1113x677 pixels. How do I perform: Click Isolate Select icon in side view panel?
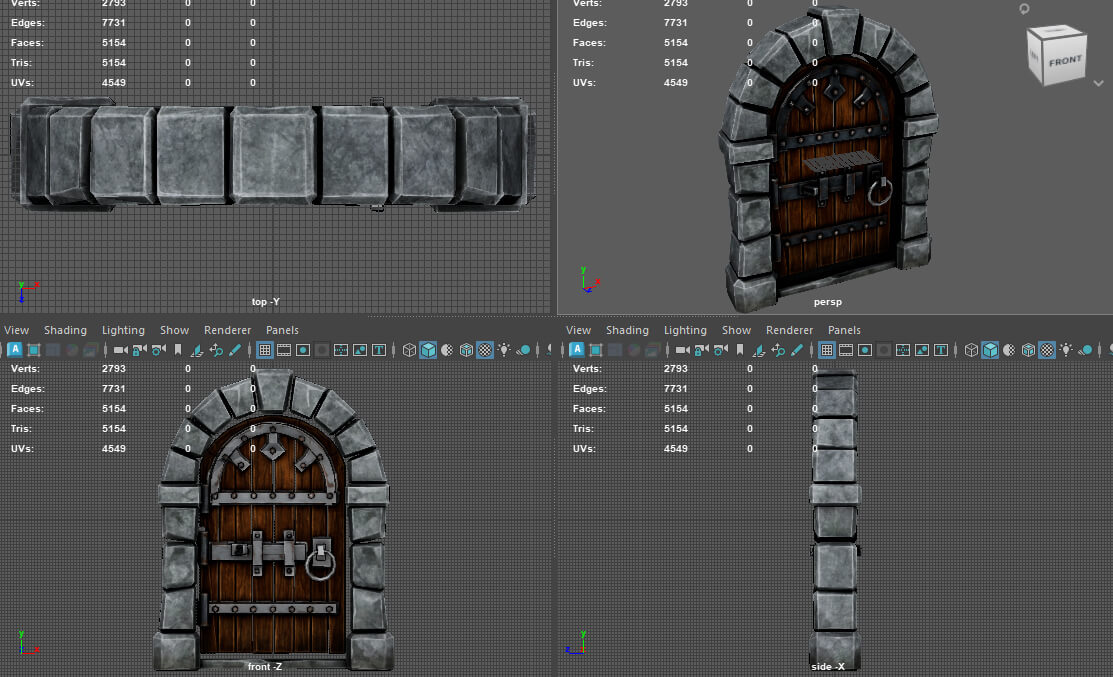[x=596, y=350]
